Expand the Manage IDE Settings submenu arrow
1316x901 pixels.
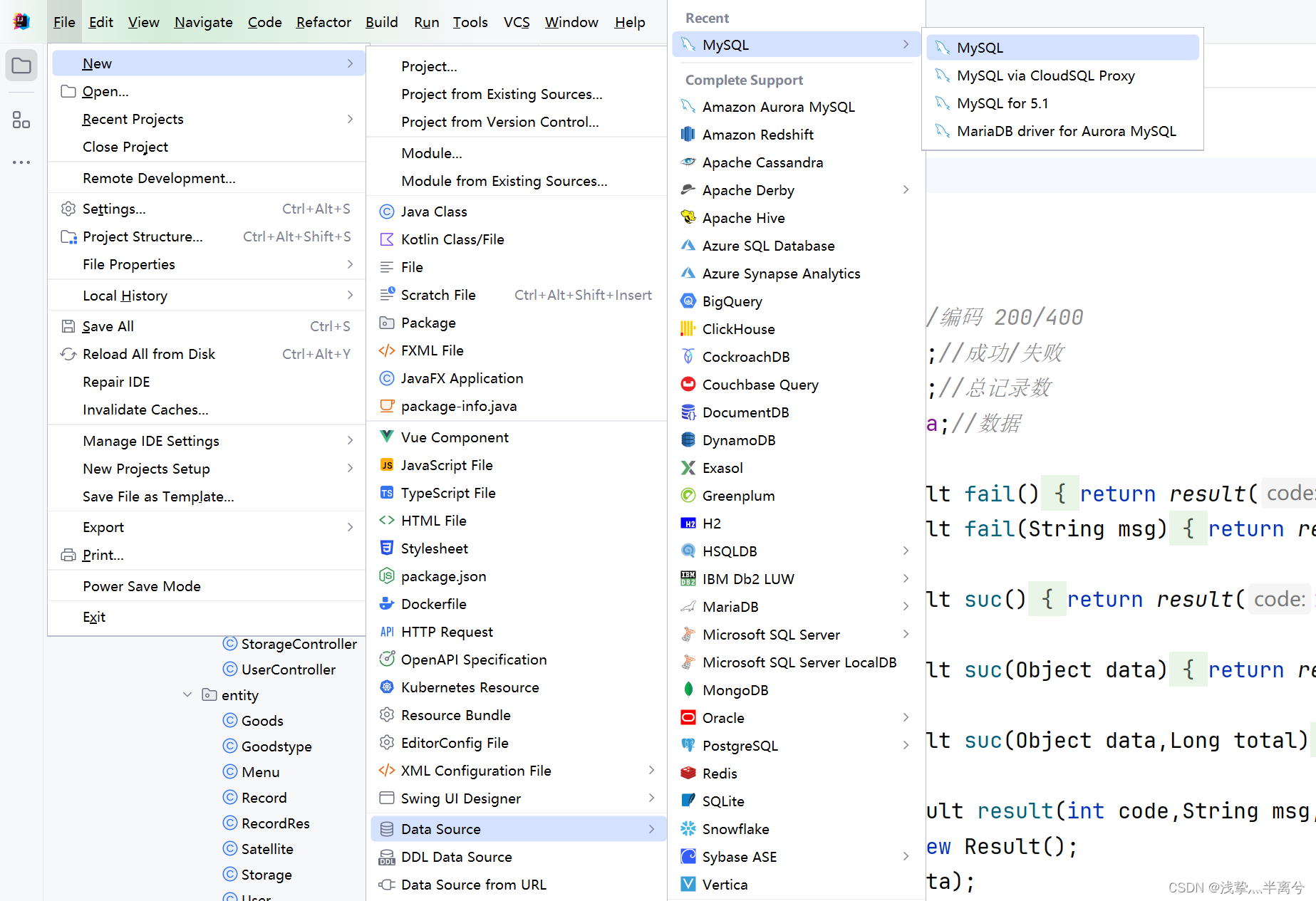click(x=350, y=441)
